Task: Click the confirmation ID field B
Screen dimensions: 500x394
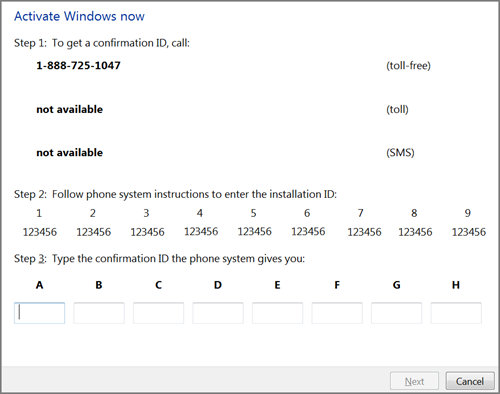Action: tap(99, 313)
